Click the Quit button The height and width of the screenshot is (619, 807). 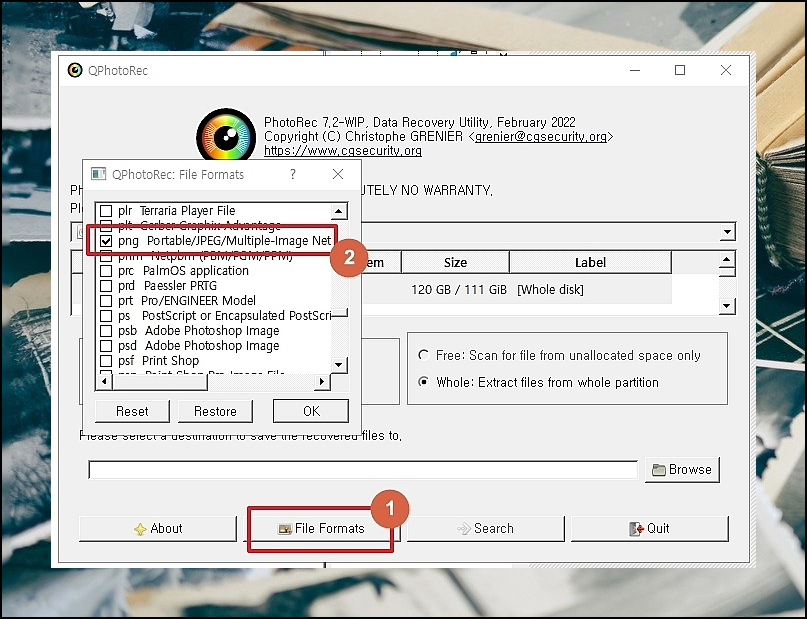pos(650,529)
